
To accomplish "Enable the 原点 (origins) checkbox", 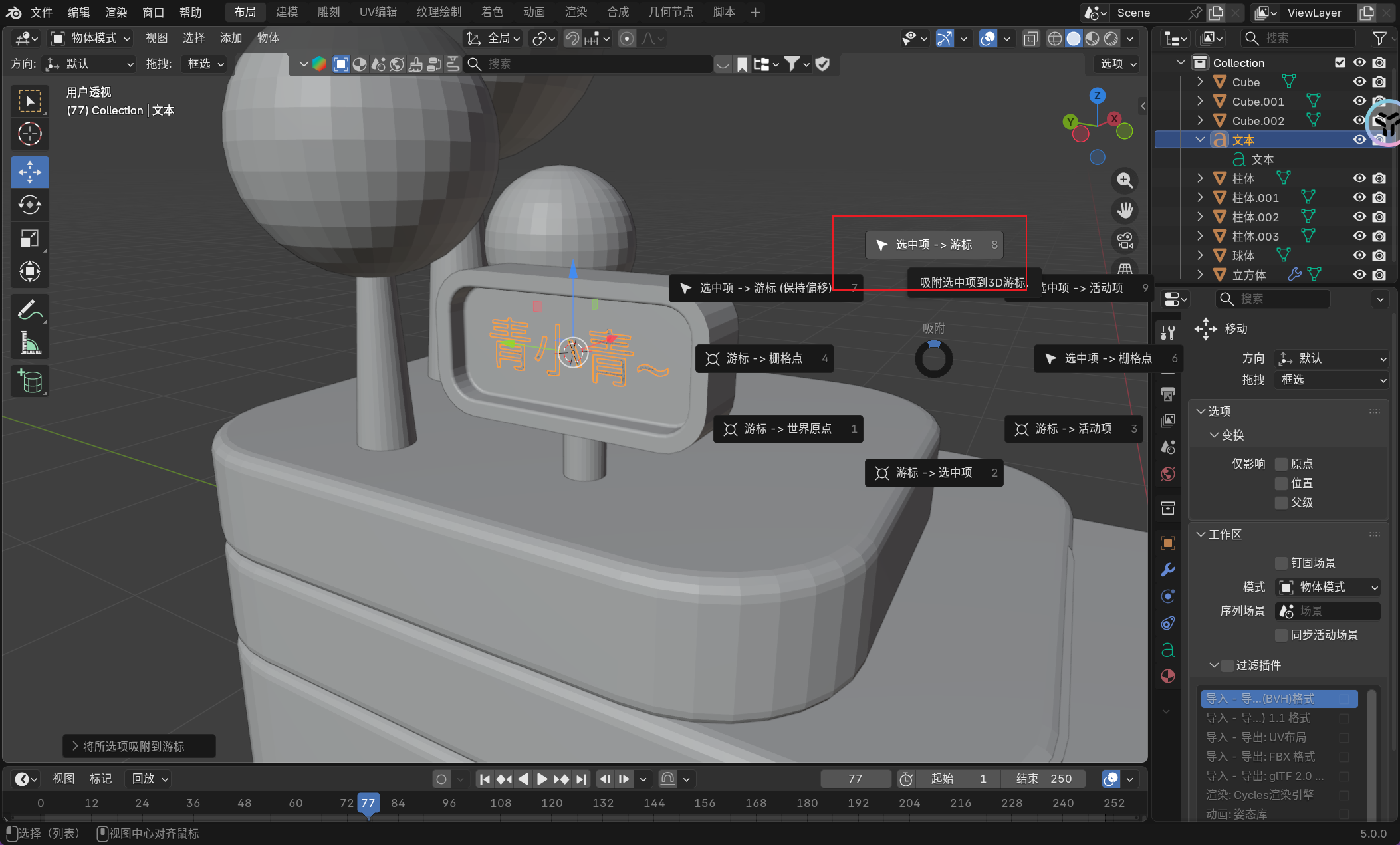I will point(1281,464).
